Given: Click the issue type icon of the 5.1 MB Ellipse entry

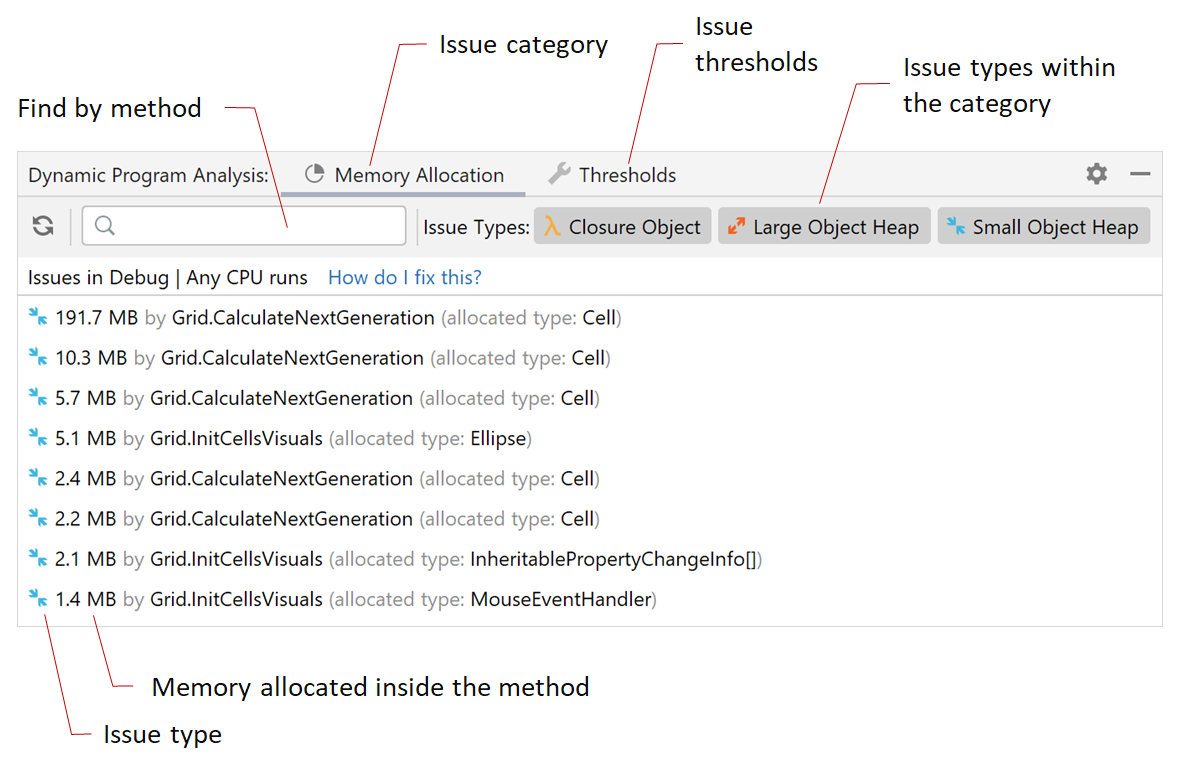Looking at the screenshot, I should pyautogui.click(x=38, y=438).
